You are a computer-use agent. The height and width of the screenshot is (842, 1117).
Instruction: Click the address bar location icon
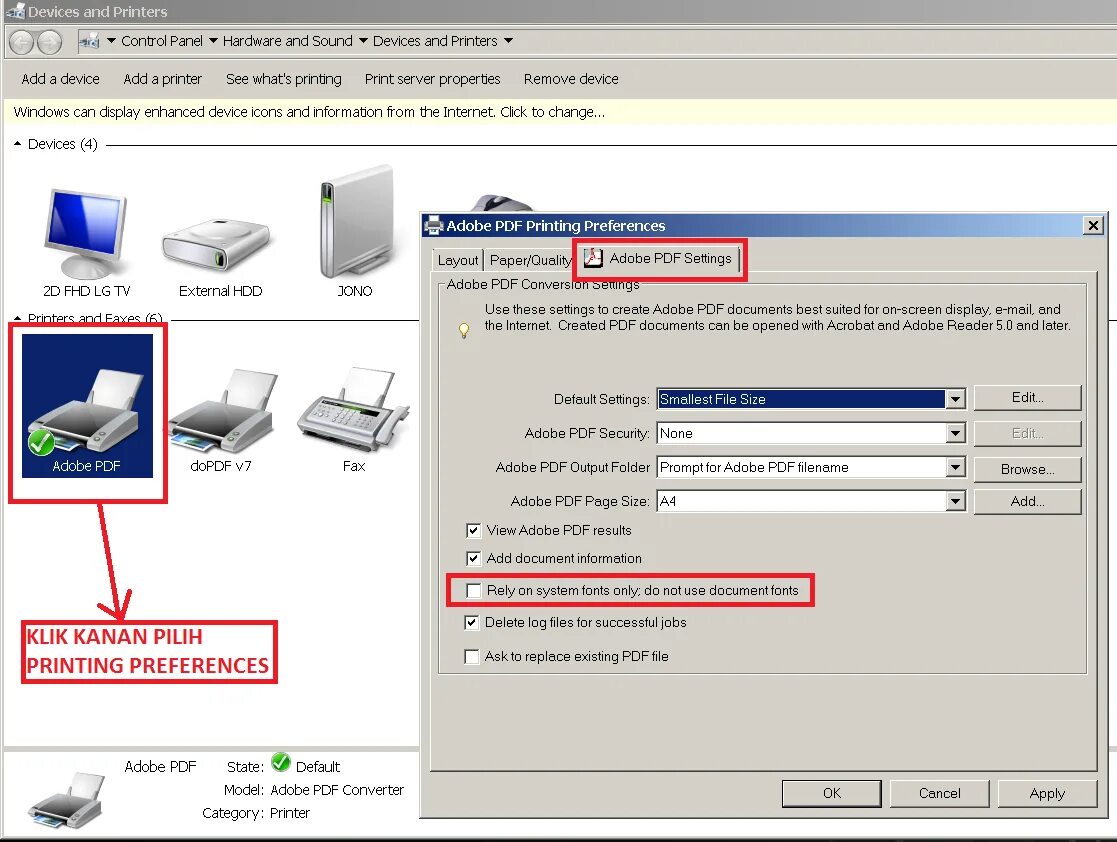click(89, 41)
